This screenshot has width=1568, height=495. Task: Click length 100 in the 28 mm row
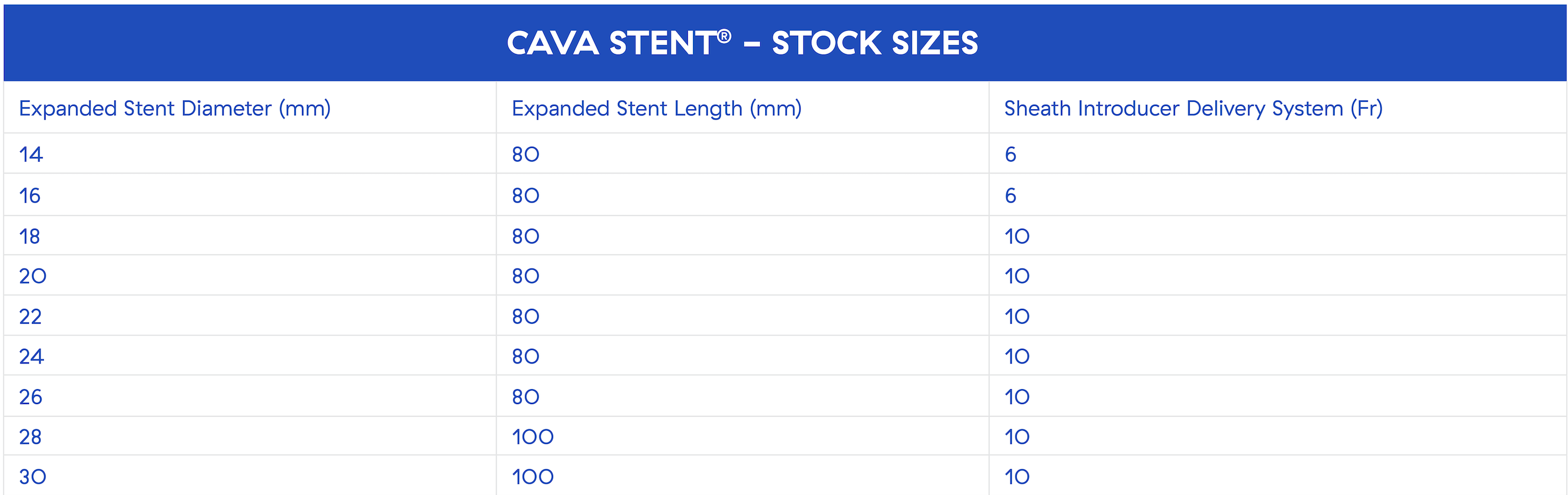click(x=533, y=436)
